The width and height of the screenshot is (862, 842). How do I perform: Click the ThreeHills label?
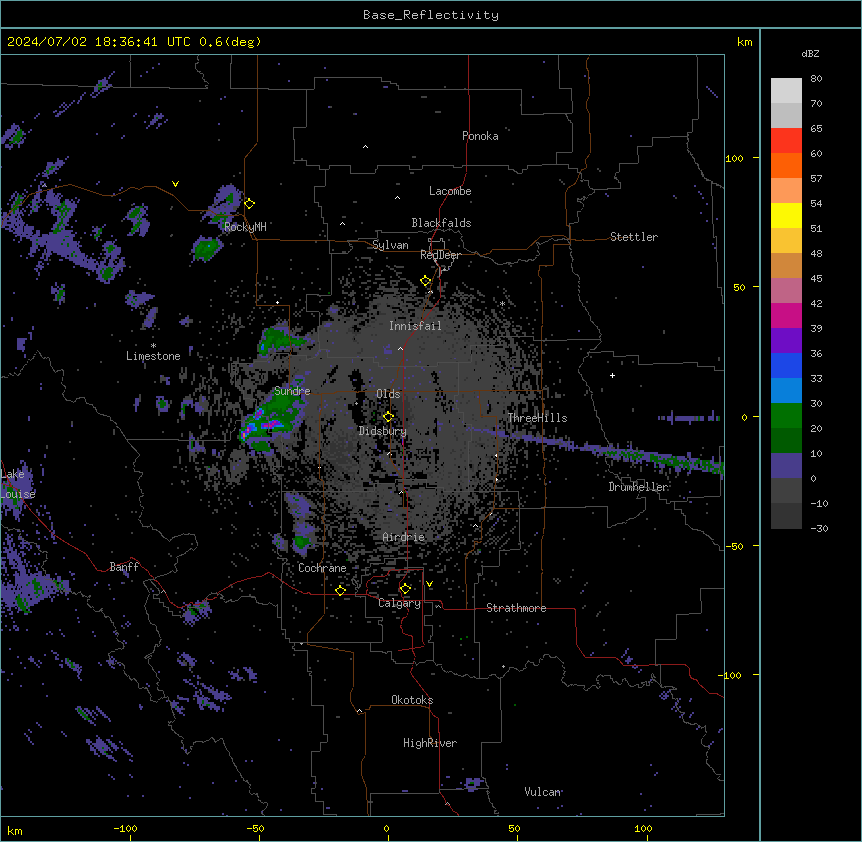[x=537, y=418]
